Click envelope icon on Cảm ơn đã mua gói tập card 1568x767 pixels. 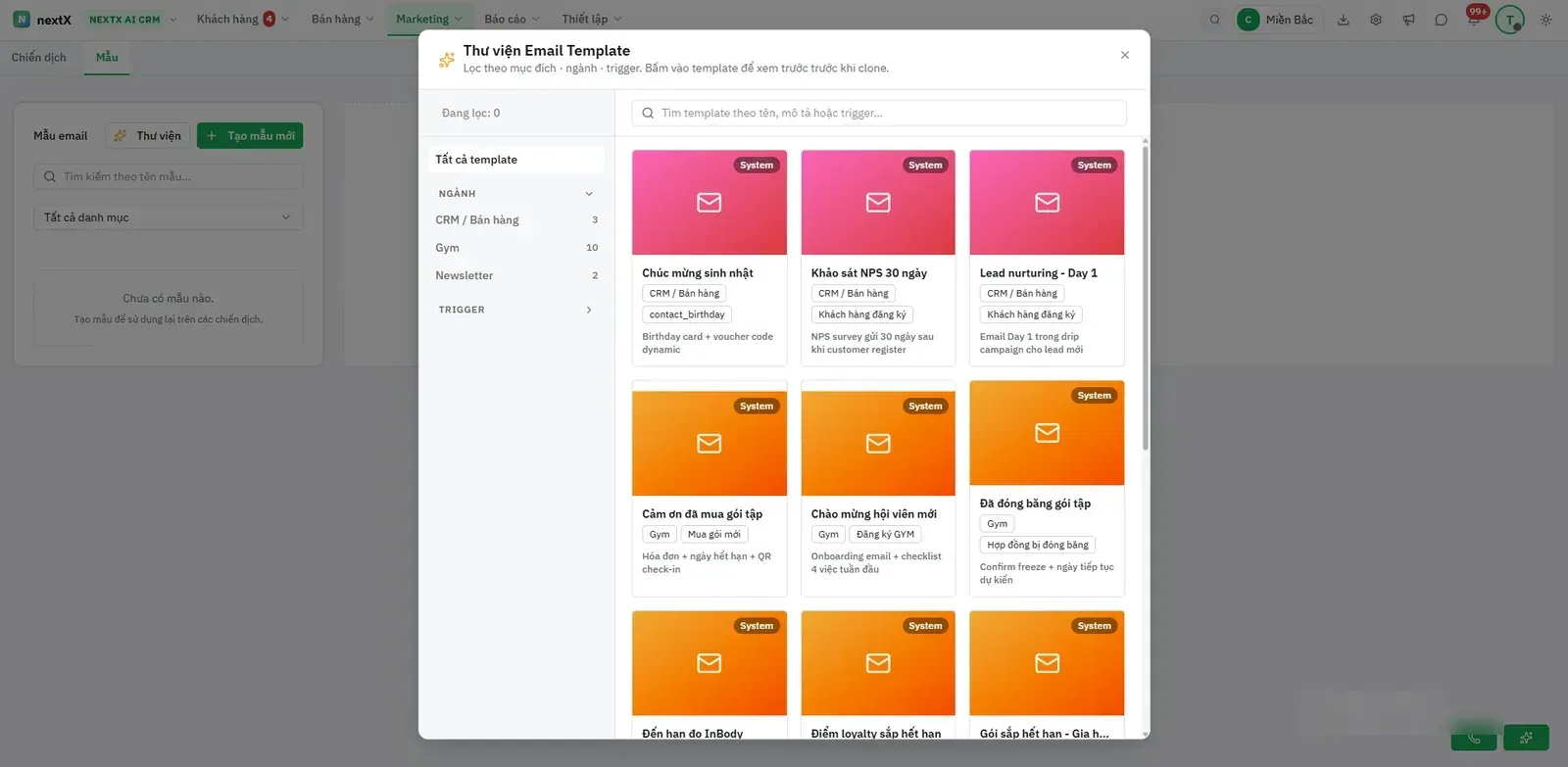click(710, 444)
